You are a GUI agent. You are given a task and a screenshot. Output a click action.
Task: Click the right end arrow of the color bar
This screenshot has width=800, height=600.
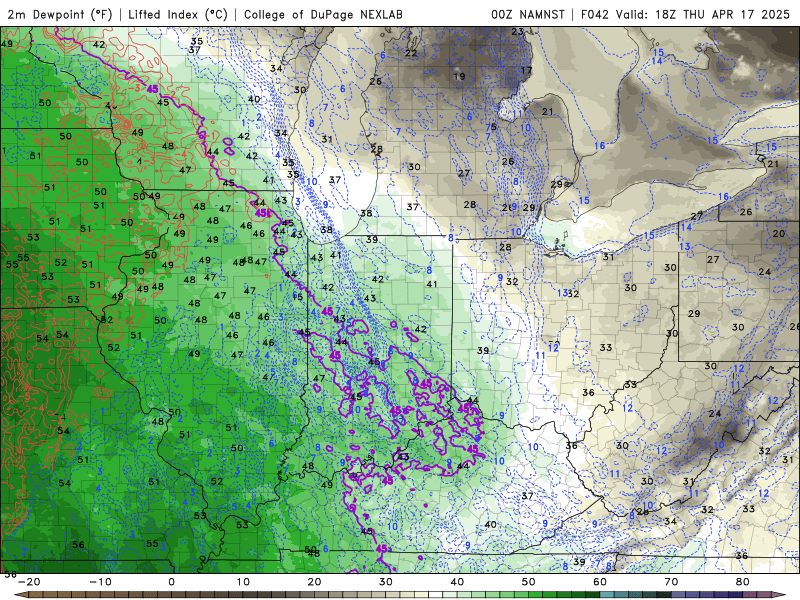(x=780, y=595)
